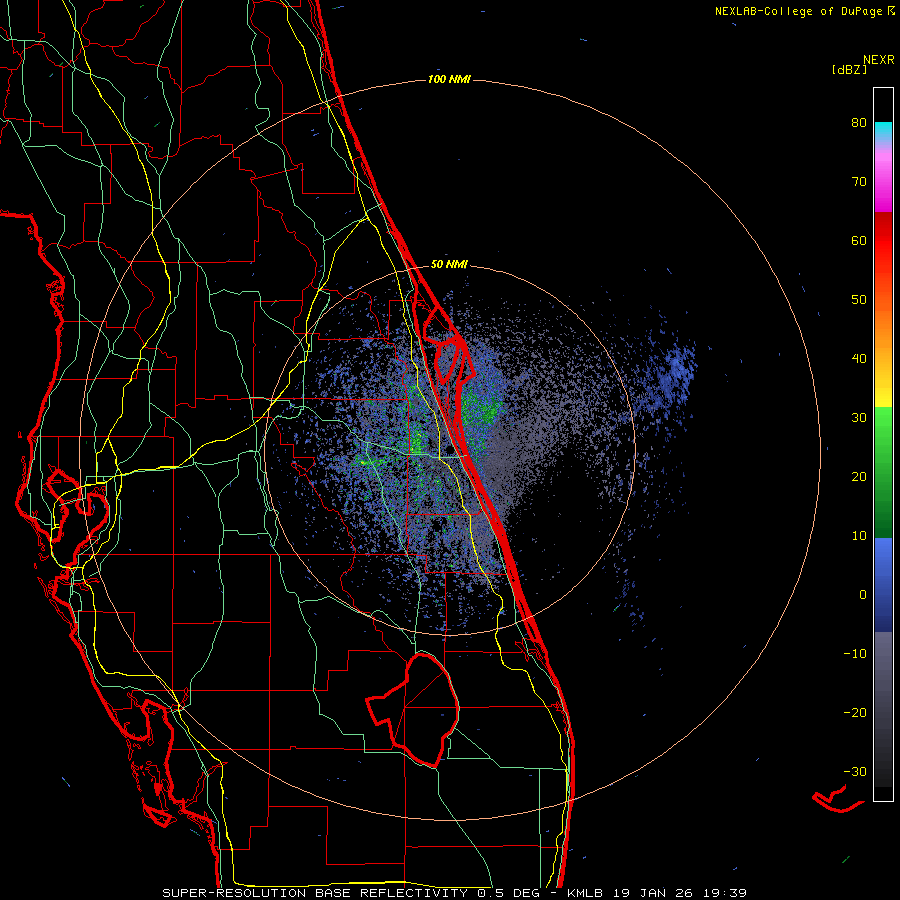Select the "-10" dBZ scale value
This screenshot has height=900, width=900.
point(855,654)
